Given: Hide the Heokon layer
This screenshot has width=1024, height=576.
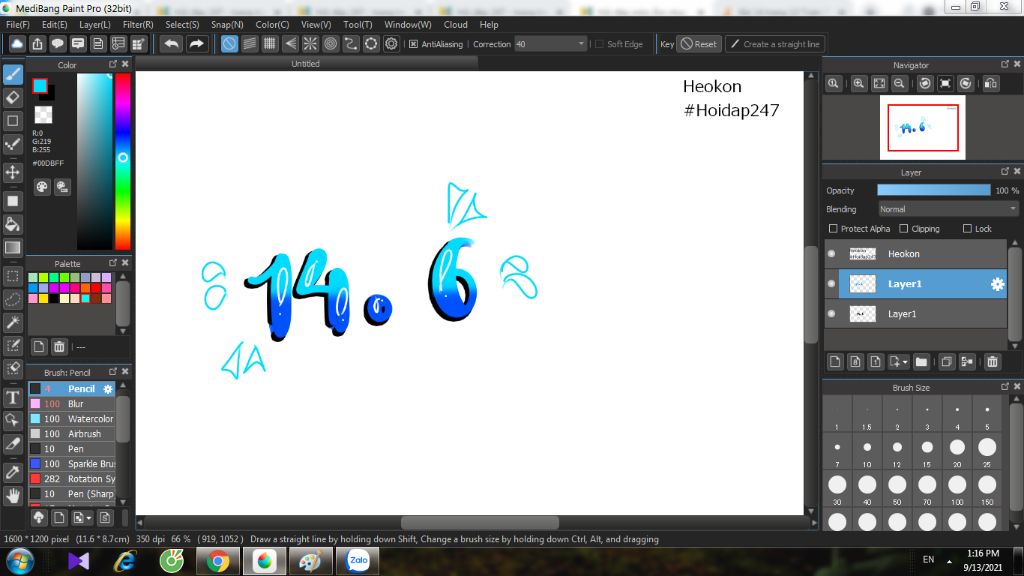Looking at the screenshot, I should [x=831, y=253].
